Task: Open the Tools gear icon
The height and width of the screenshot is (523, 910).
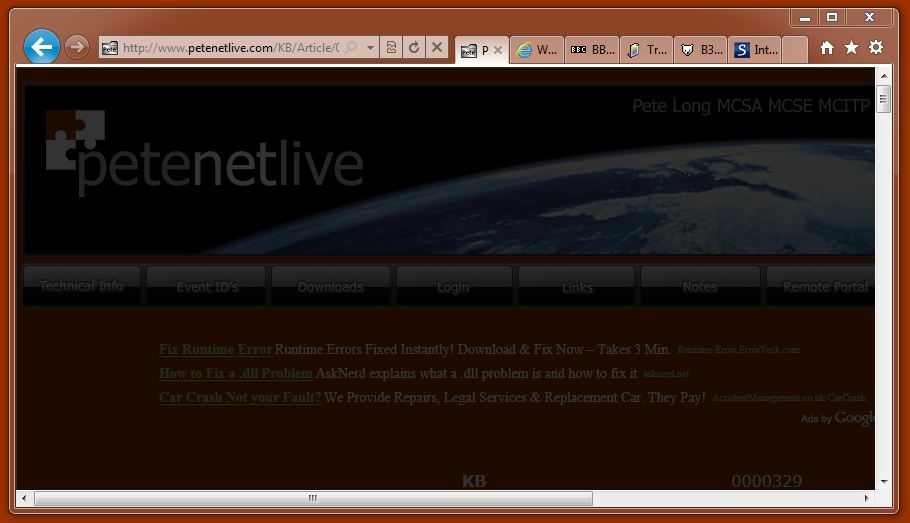Action: pyautogui.click(x=876, y=47)
